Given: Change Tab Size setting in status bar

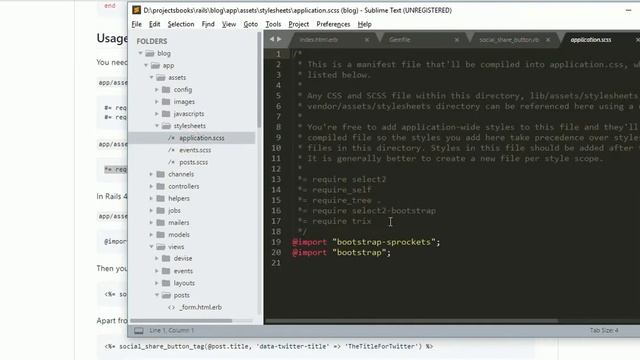Looking at the screenshot, I should click(x=604, y=330).
